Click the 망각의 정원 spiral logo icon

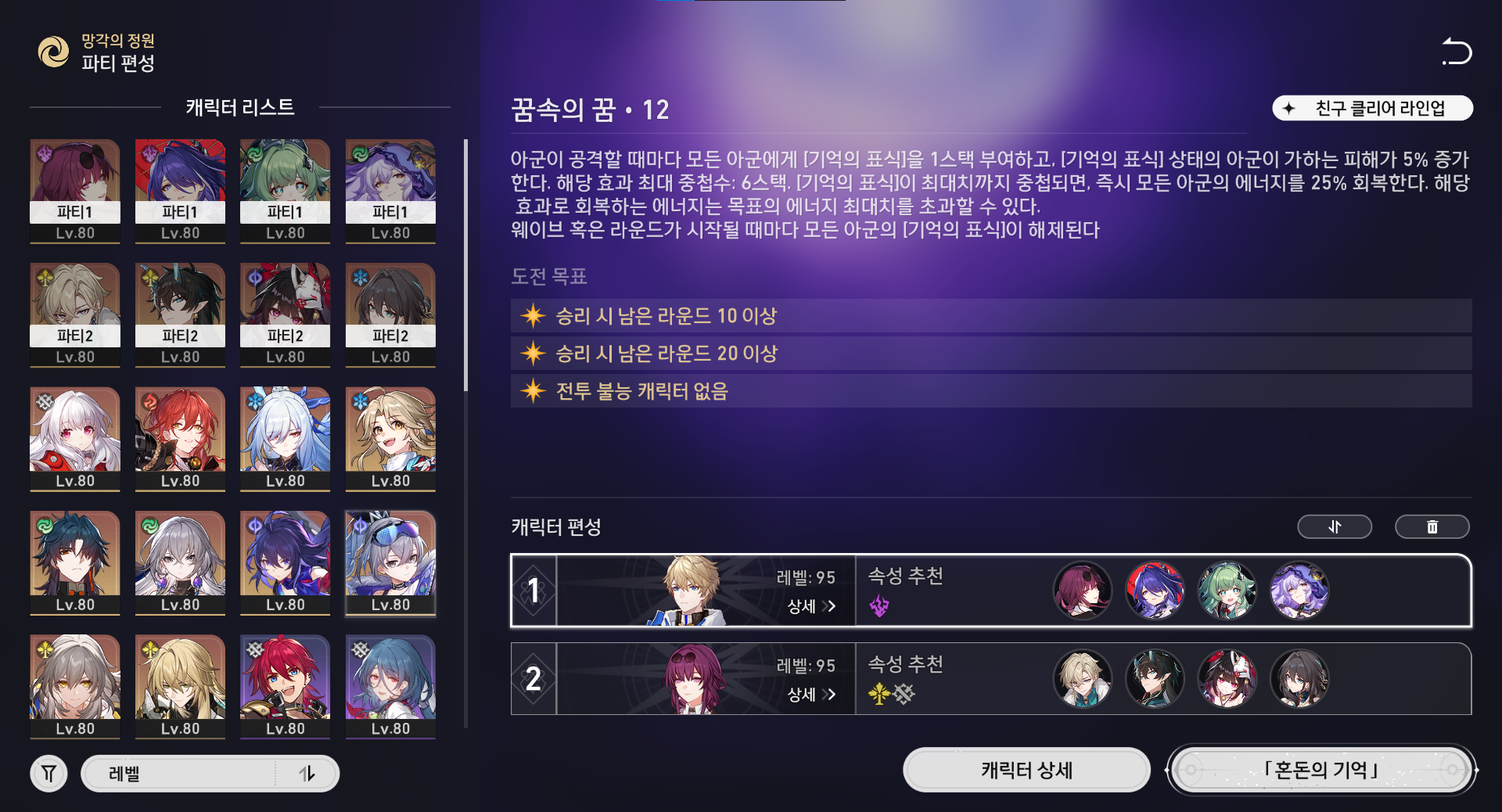coord(54,52)
